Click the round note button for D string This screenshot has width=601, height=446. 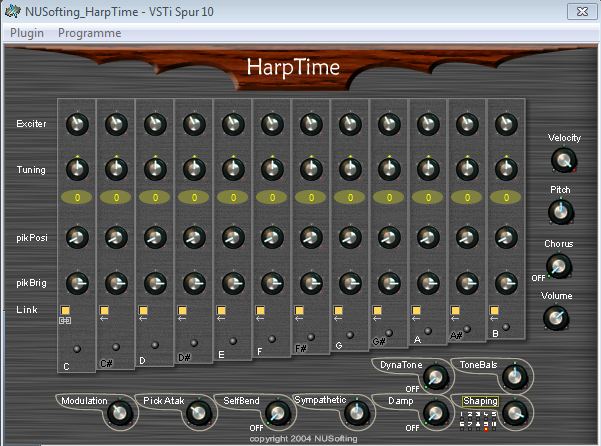(155, 345)
